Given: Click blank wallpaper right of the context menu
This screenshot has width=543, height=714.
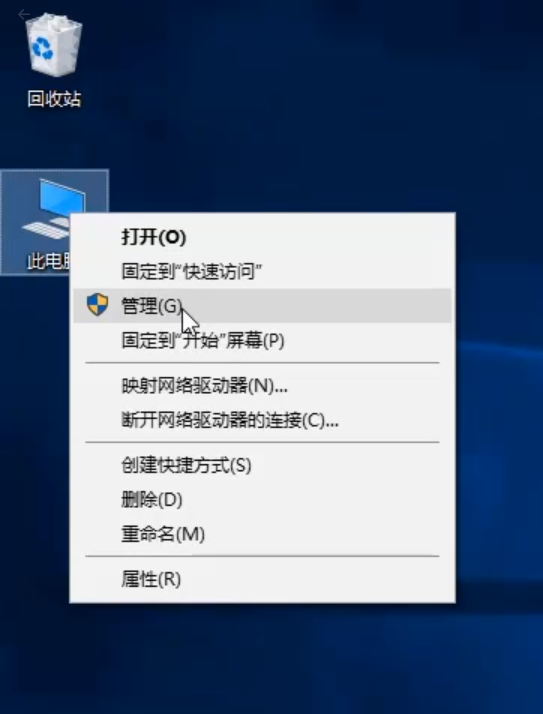Looking at the screenshot, I should point(499,410).
